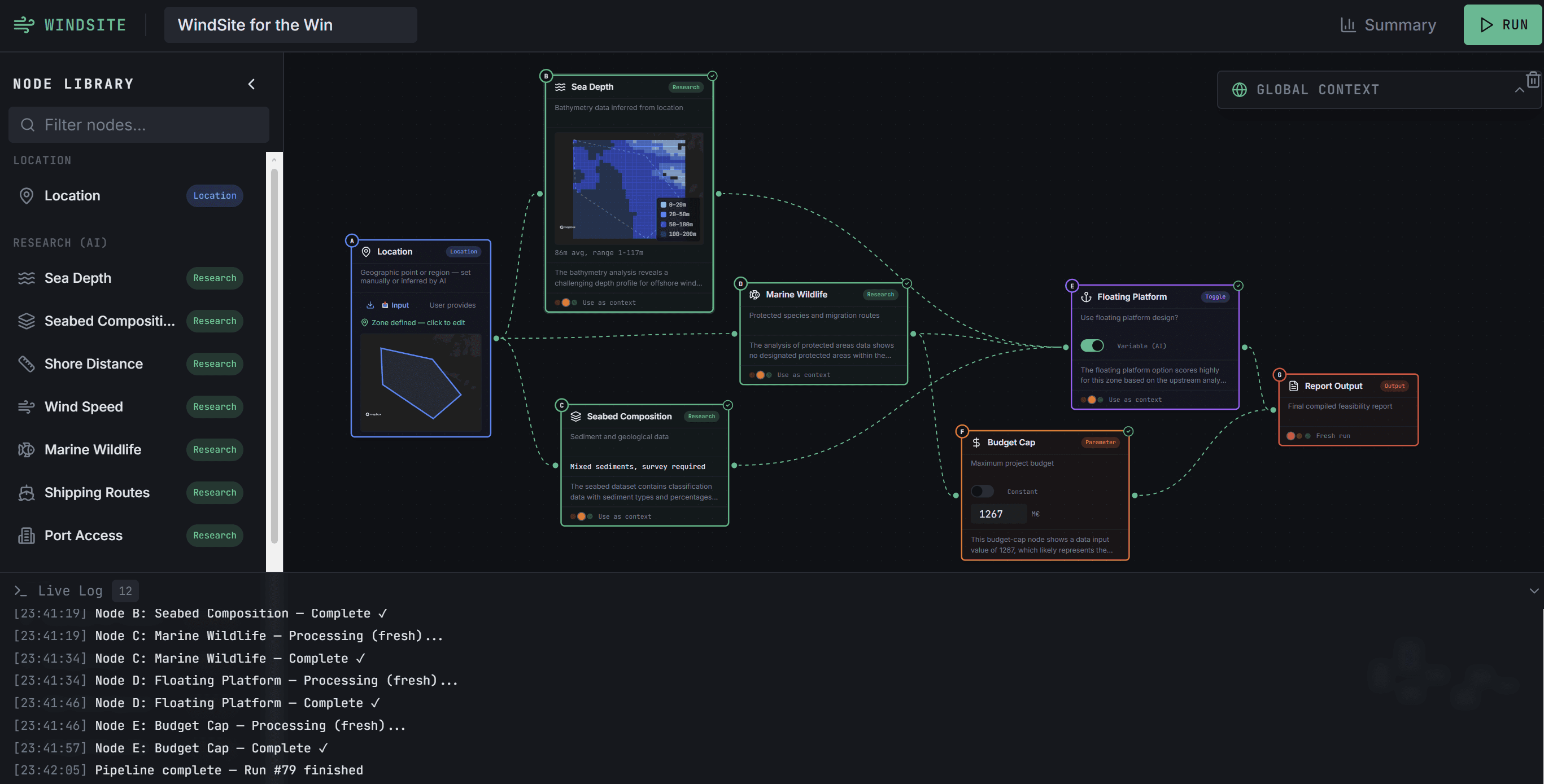Click the Port Access icon
The height and width of the screenshot is (784, 1544).
(x=26, y=535)
